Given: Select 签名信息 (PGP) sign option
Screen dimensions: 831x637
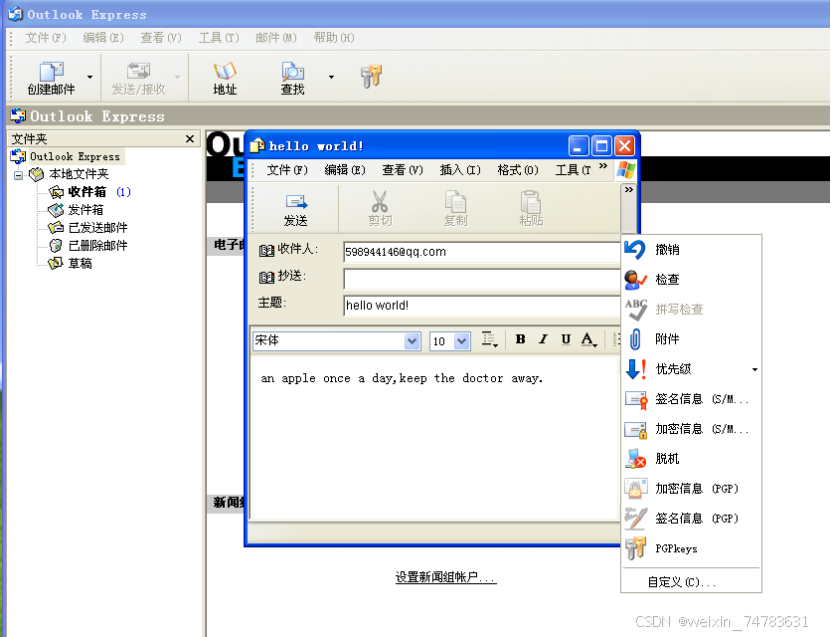Looking at the screenshot, I should tap(691, 518).
